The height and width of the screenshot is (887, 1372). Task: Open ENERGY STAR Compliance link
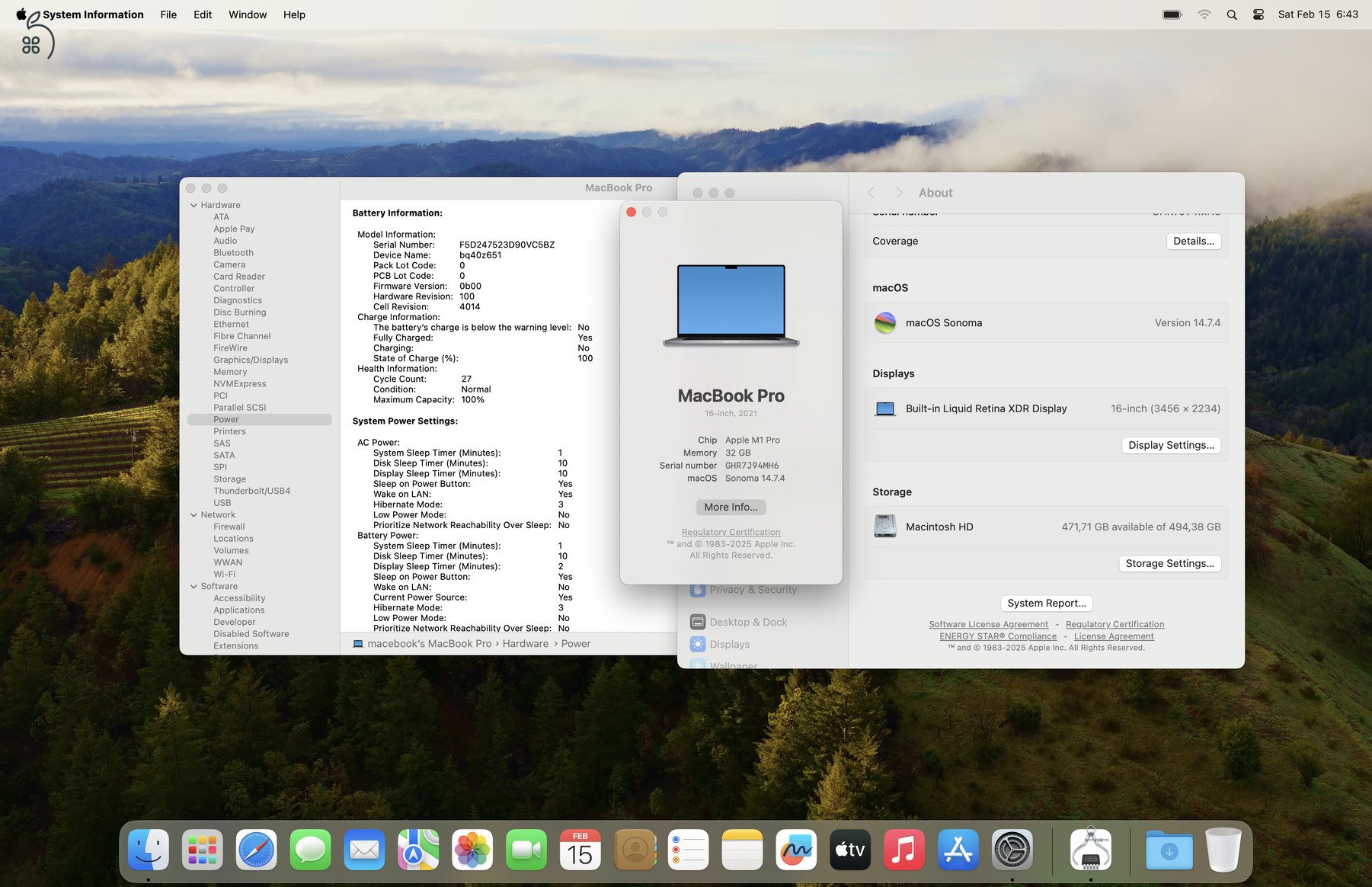coord(998,636)
